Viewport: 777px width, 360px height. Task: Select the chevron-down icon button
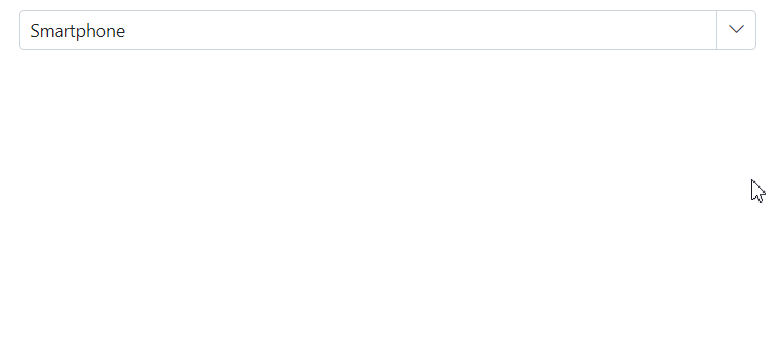[x=736, y=30]
